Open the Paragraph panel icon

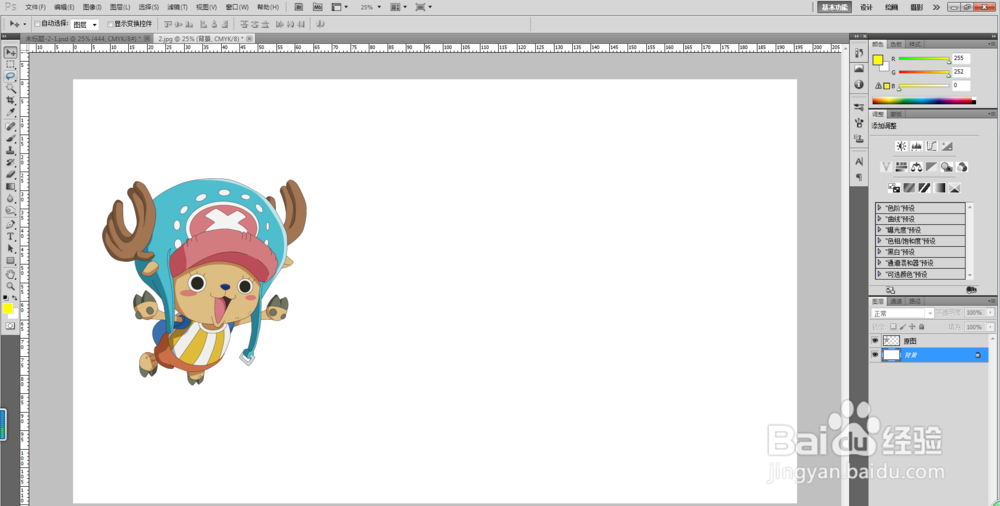859,177
